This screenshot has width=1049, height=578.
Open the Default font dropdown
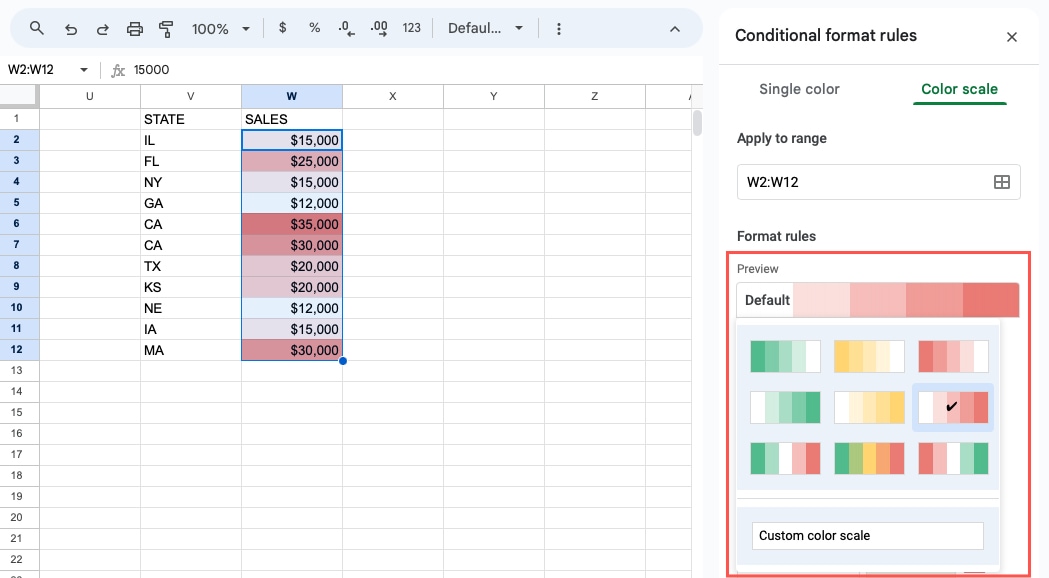tap(485, 28)
